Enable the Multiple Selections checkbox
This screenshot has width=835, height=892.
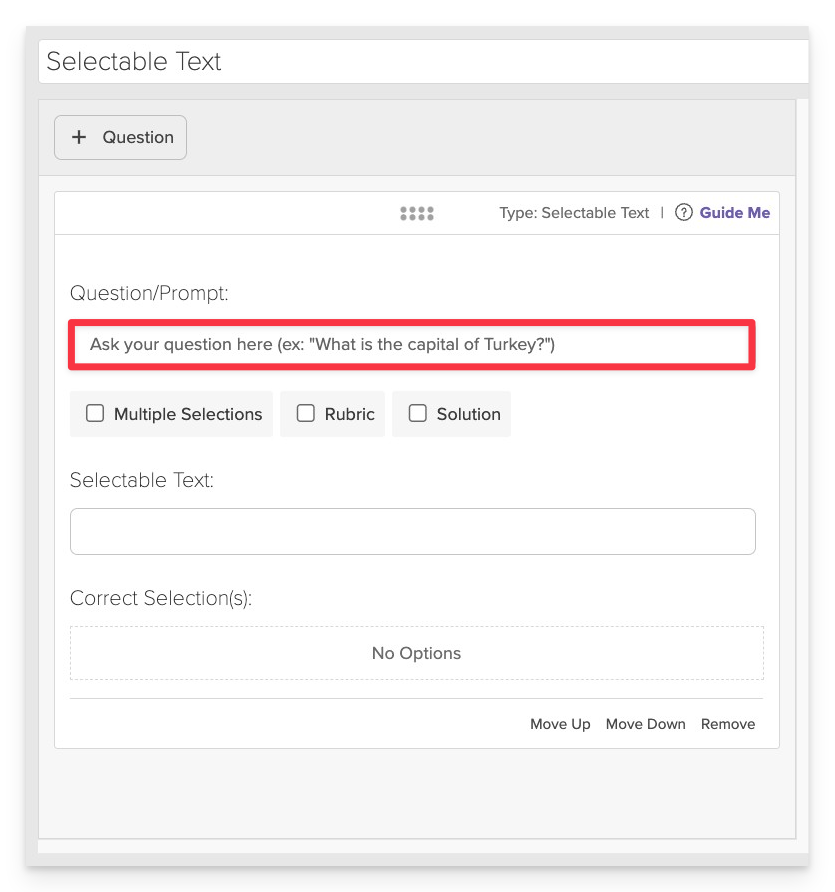95,413
